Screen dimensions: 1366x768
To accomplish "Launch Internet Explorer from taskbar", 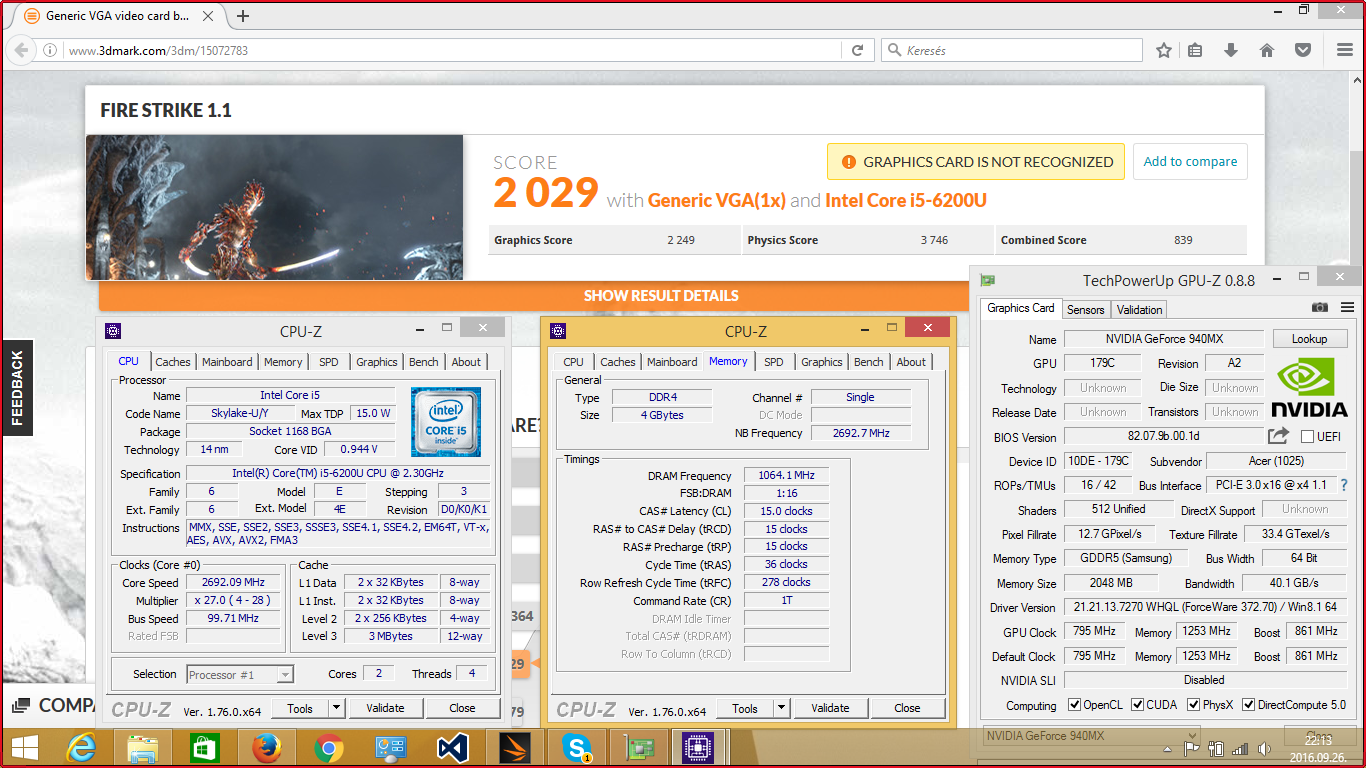I will click(x=82, y=747).
